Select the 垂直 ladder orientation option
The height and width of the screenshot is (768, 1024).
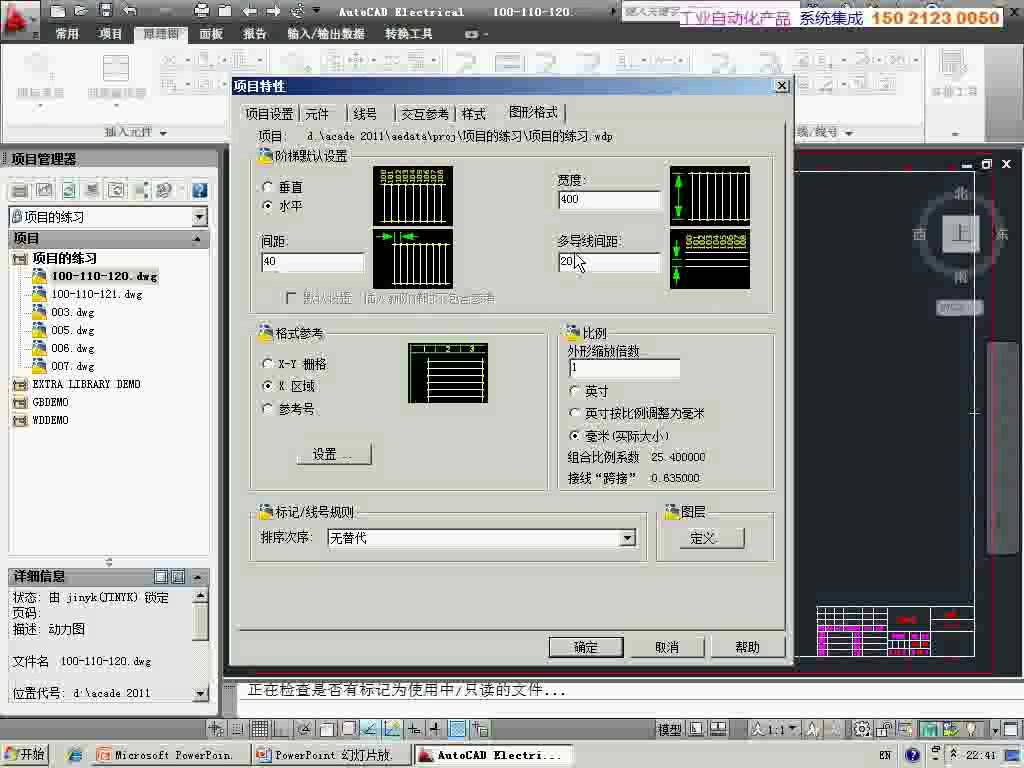point(267,186)
